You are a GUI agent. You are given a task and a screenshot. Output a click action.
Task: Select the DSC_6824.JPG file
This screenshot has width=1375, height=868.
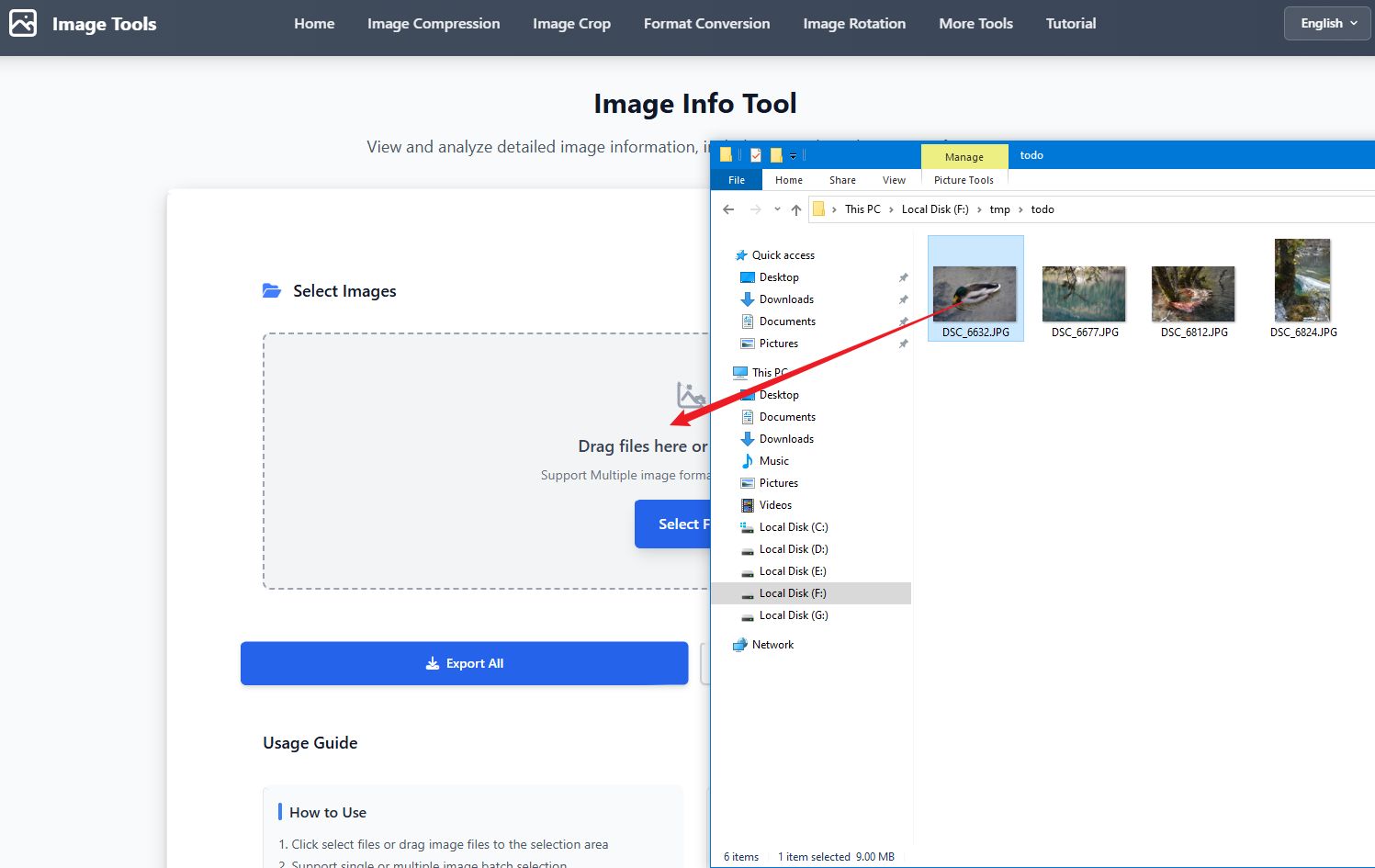pos(1303,287)
